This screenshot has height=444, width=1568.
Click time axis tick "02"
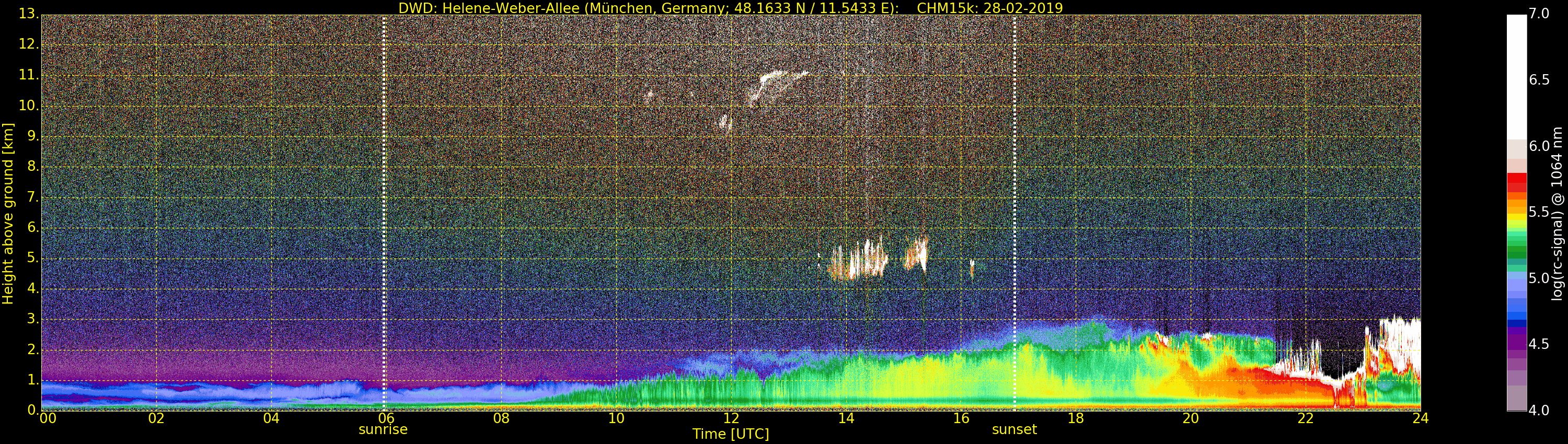tap(156, 418)
